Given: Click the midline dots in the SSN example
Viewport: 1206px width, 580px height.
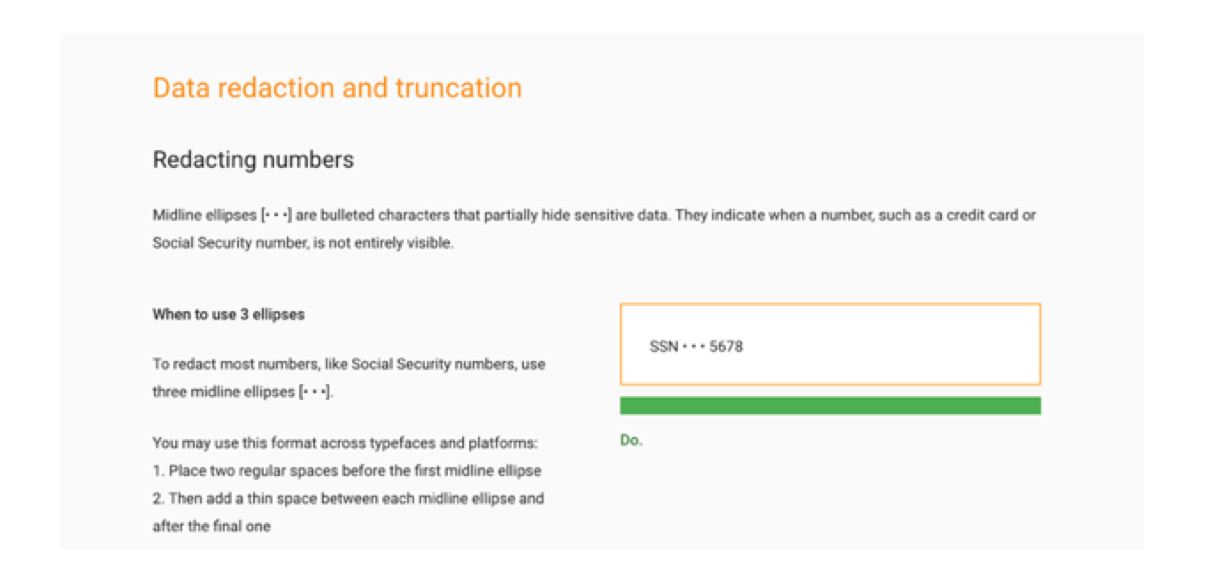Looking at the screenshot, I should click(693, 347).
